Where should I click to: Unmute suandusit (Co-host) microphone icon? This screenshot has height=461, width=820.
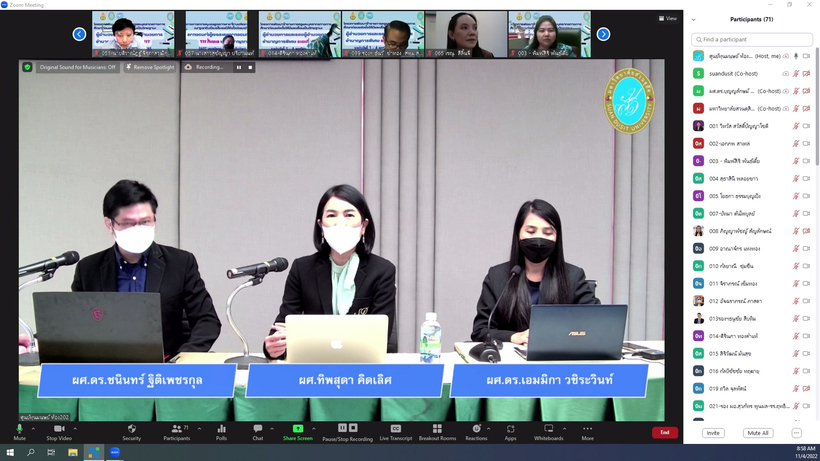796,74
